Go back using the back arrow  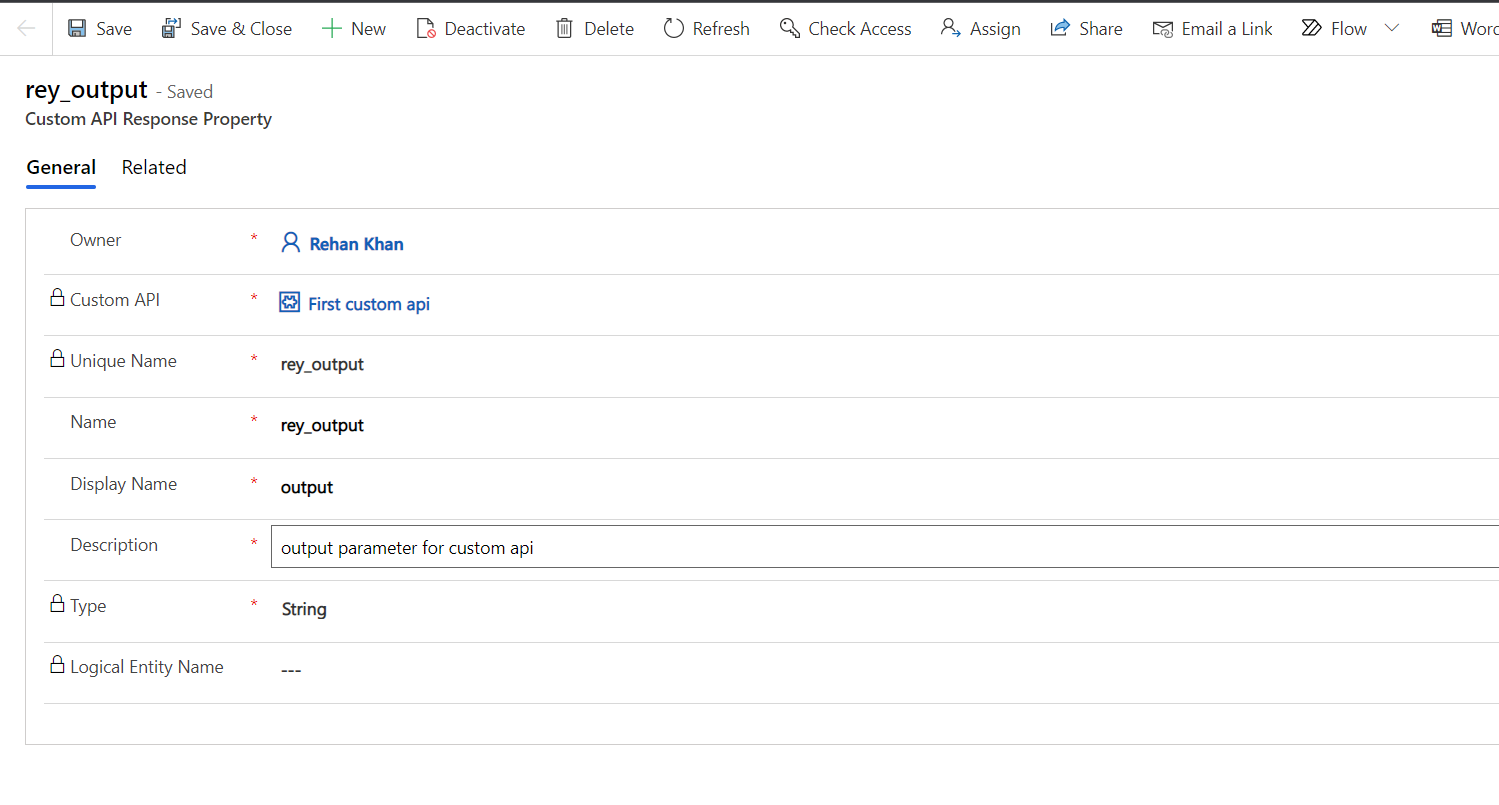pos(27,28)
